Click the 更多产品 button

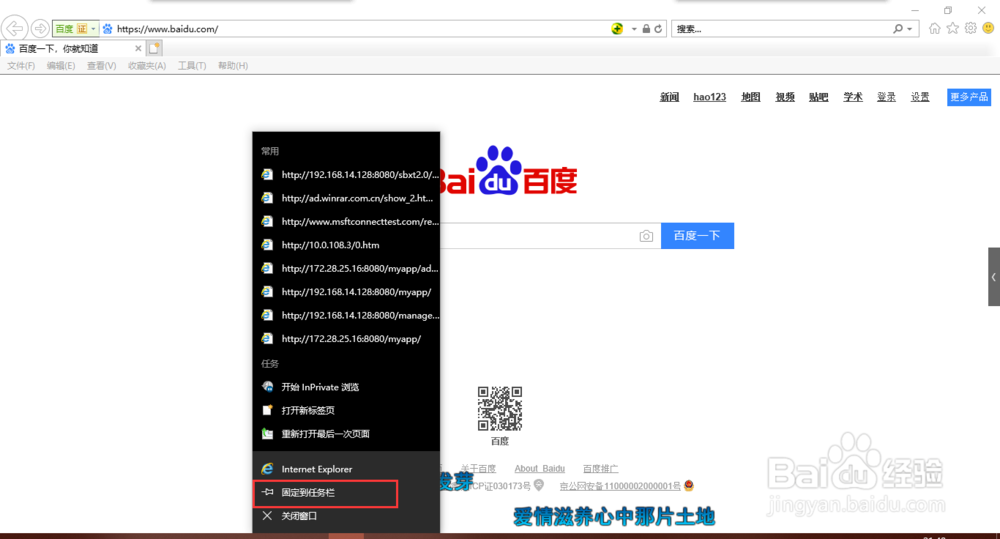coord(969,97)
